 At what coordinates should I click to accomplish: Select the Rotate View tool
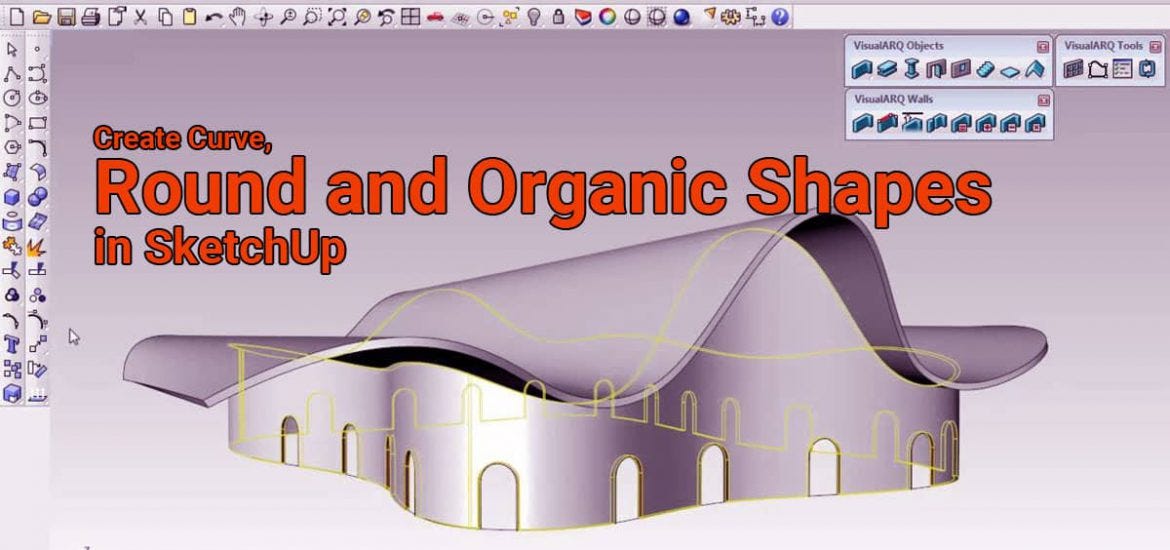(x=263, y=17)
